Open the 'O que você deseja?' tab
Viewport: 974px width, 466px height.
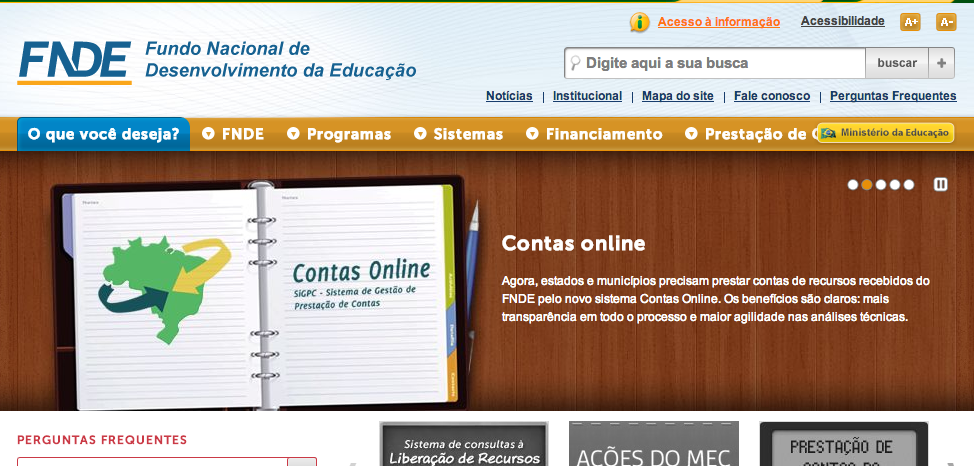tap(104, 134)
